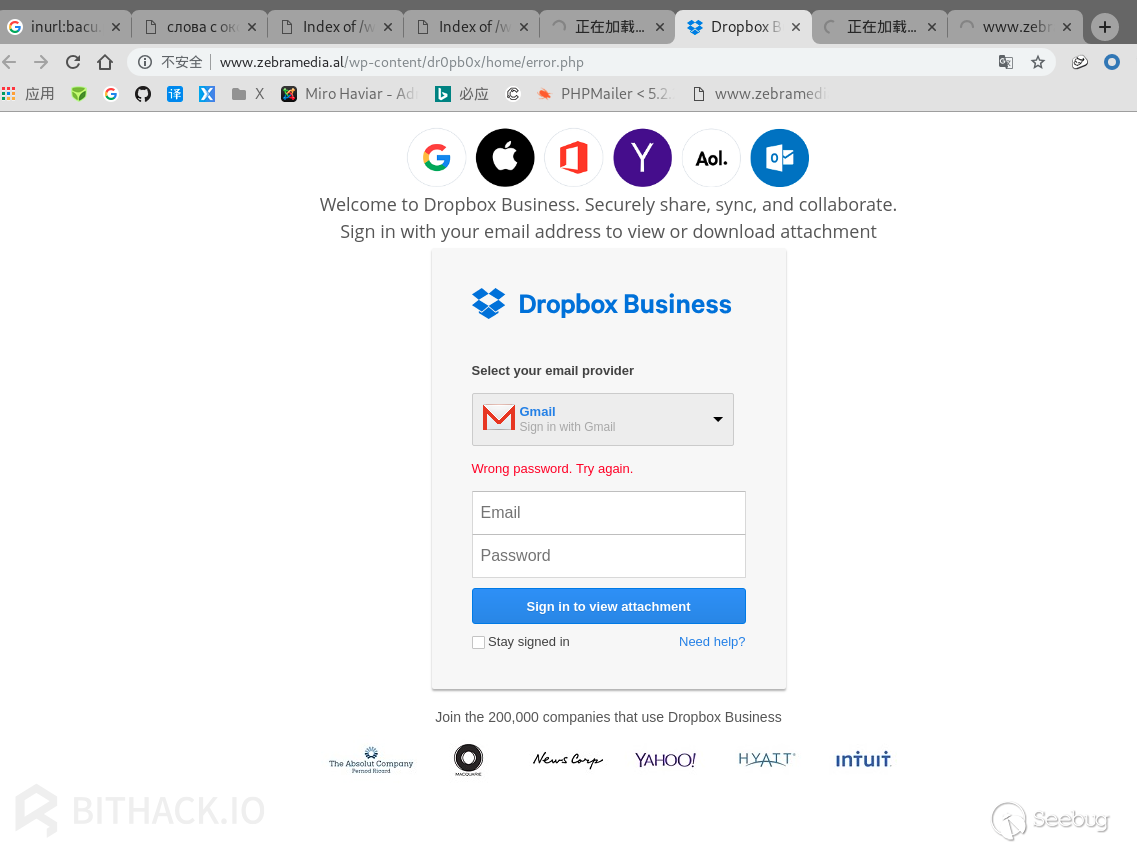Viewport: 1137px width, 848px height.
Task: Click the 'Wrong password. Try again.' message
Action: [x=552, y=469]
